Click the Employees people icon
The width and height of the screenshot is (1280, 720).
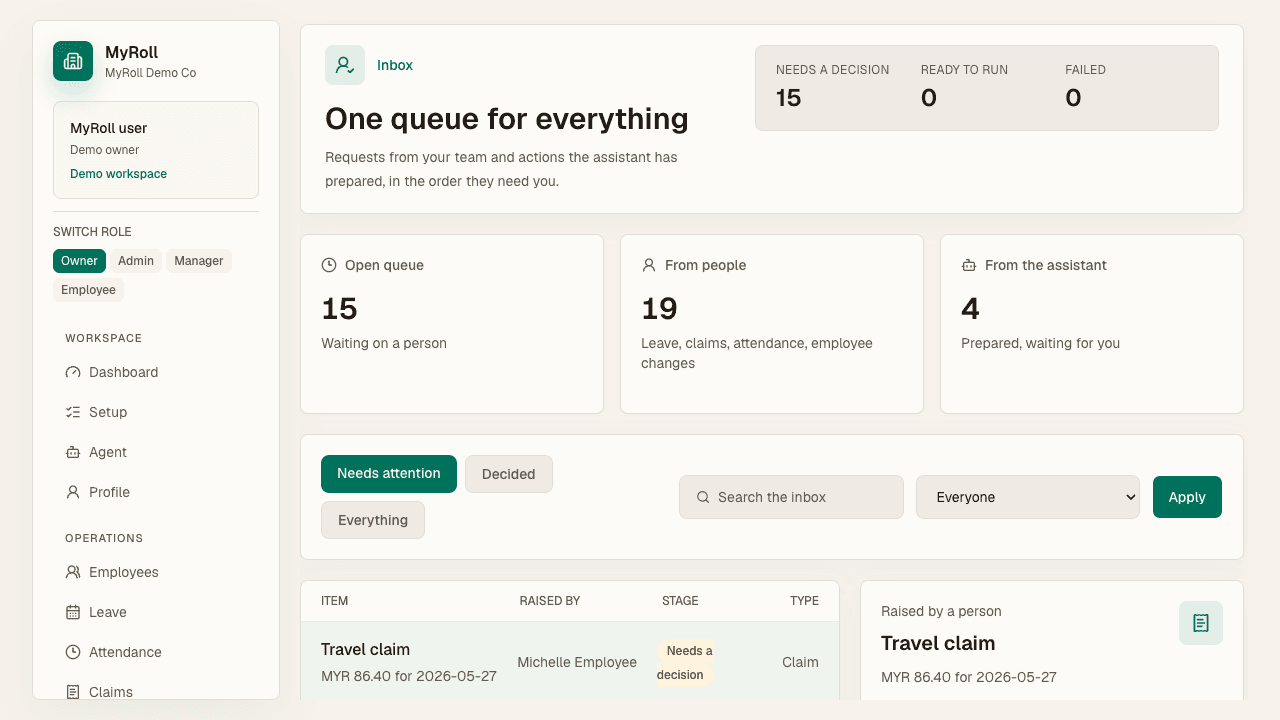73,572
